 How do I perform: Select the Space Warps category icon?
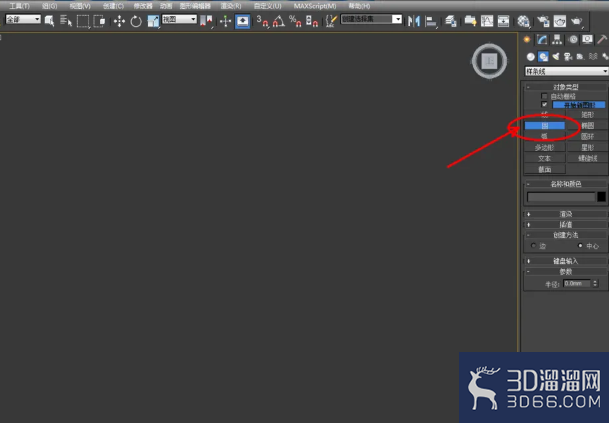click(x=593, y=57)
